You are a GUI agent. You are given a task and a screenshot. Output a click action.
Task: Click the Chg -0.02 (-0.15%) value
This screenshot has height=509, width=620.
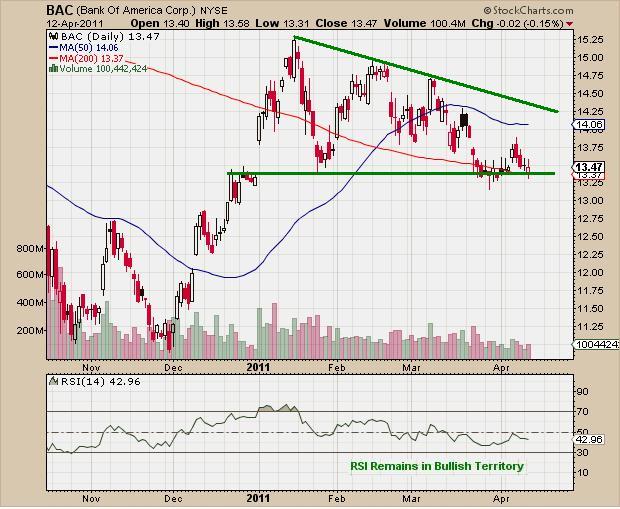point(517,23)
